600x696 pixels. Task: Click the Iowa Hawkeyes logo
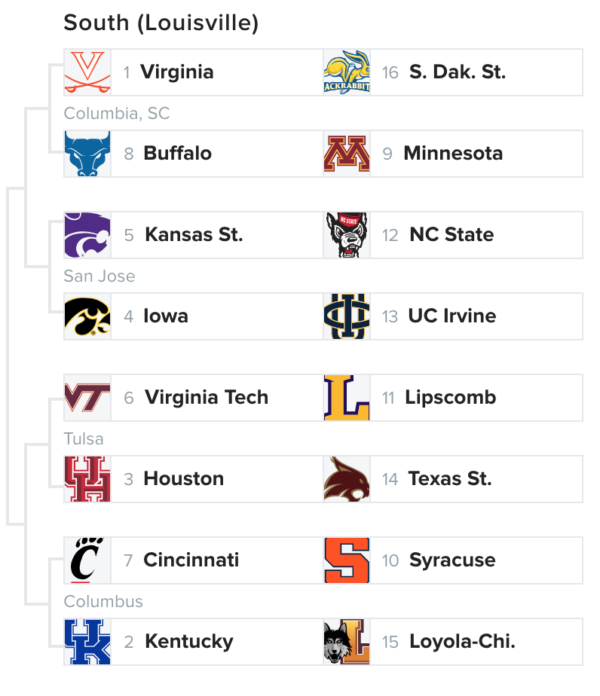pyautogui.click(x=87, y=316)
